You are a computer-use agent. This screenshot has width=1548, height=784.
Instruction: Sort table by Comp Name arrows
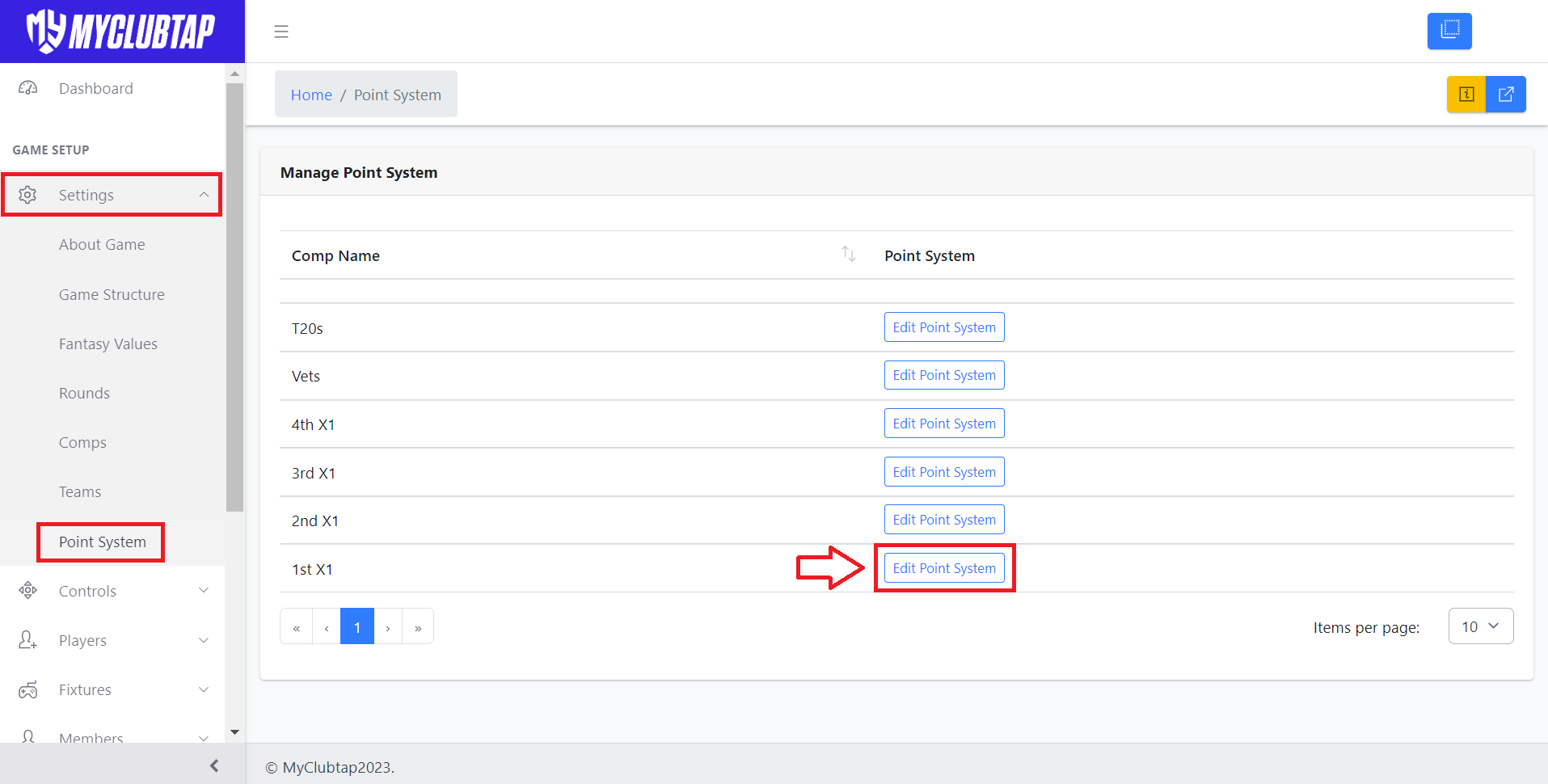click(x=848, y=254)
